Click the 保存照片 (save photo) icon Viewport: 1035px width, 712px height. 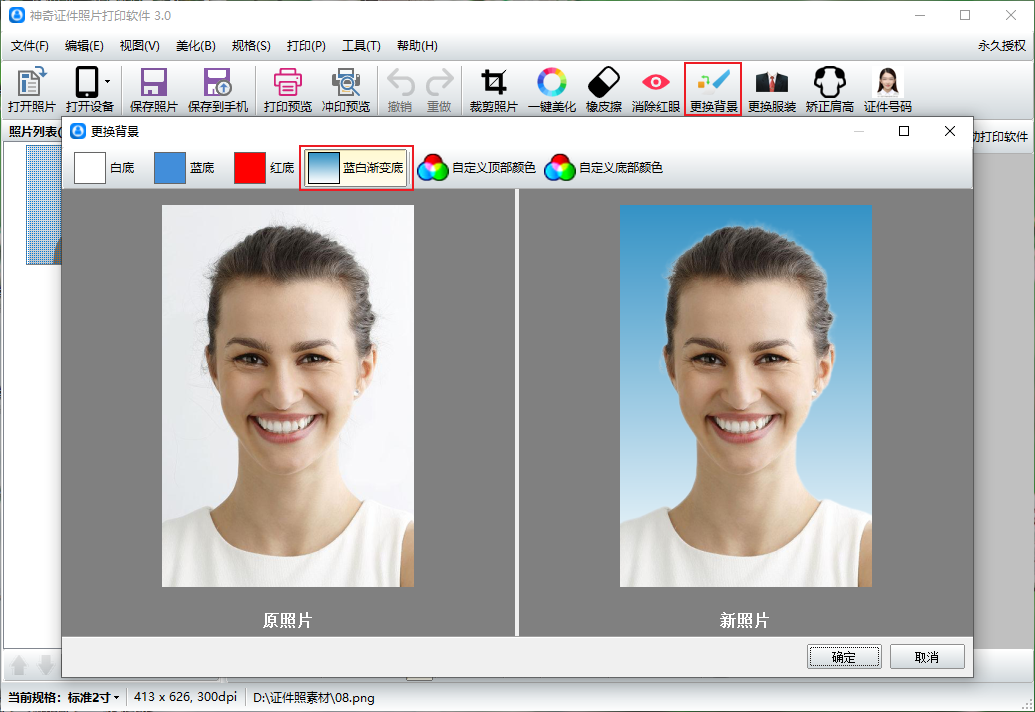tap(153, 89)
